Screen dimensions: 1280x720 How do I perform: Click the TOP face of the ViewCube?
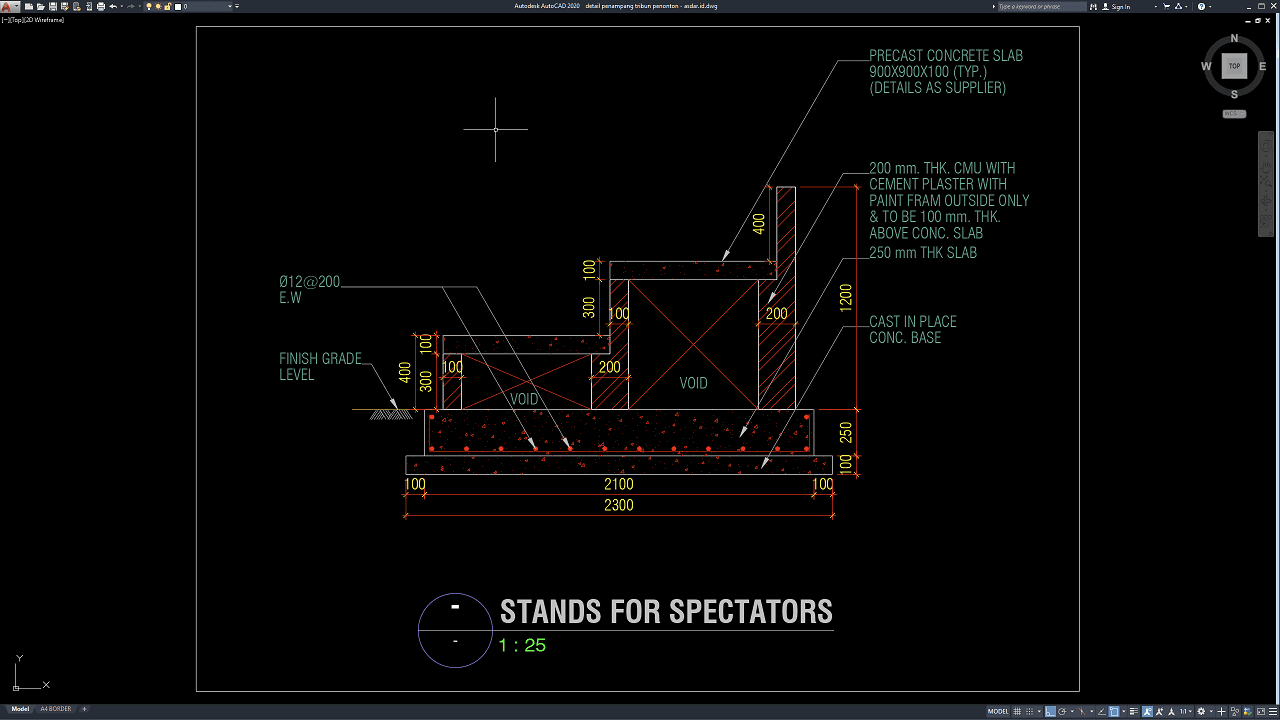pyautogui.click(x=1234, y=66)
